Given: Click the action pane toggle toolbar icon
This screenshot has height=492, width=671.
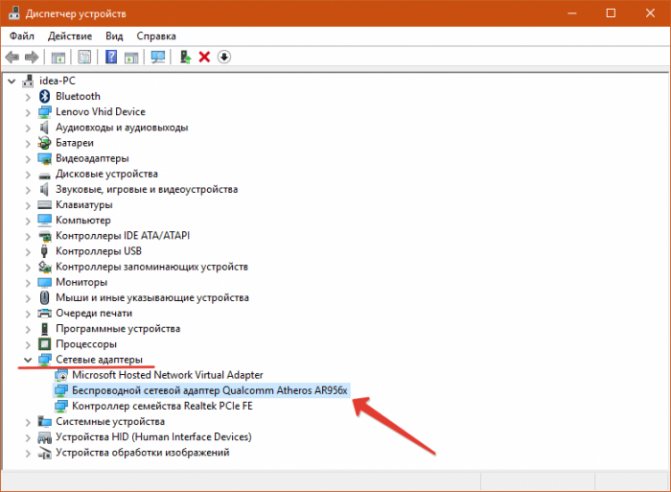Looking at the screenshot, I should point(131,57).
